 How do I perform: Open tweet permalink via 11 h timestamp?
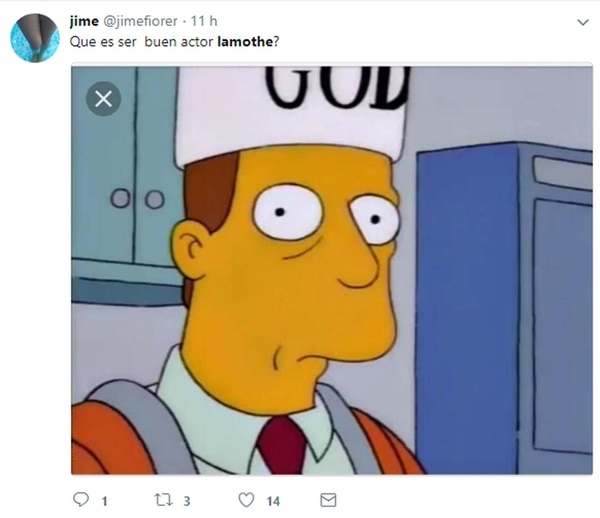[x=204, y=21]
